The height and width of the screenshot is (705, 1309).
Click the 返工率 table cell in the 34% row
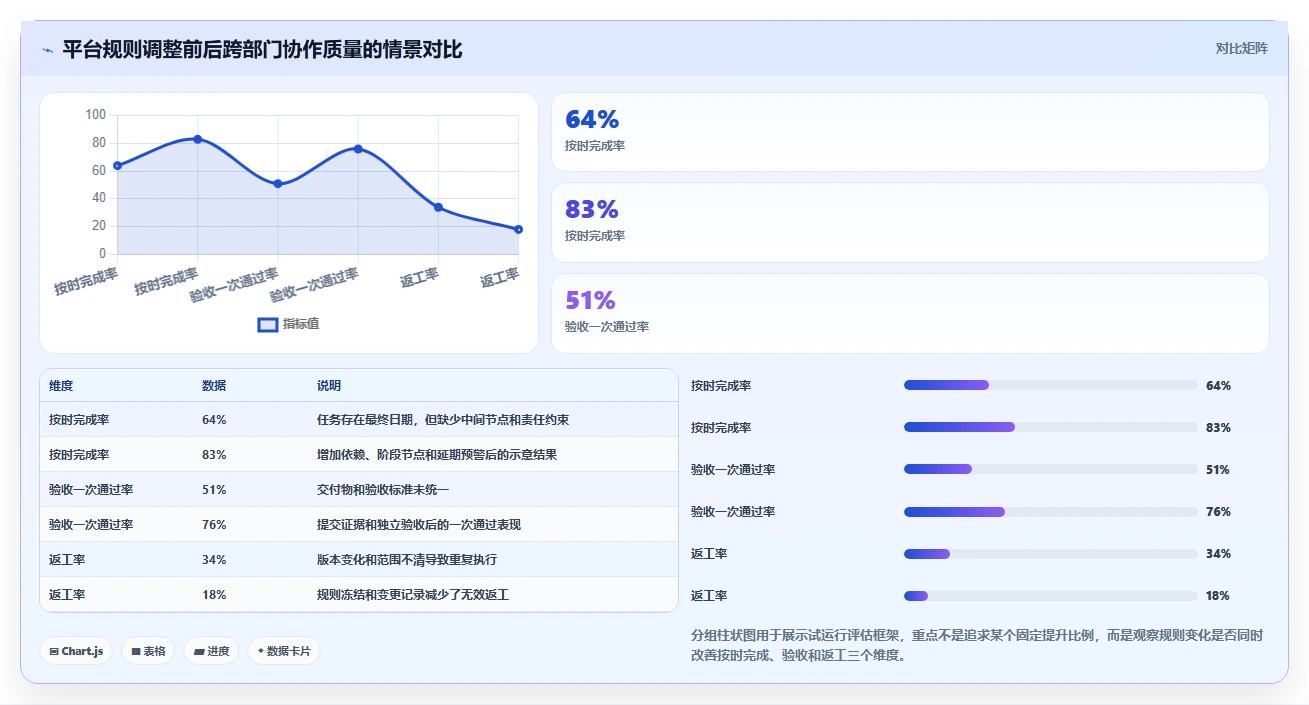(67, 560)
